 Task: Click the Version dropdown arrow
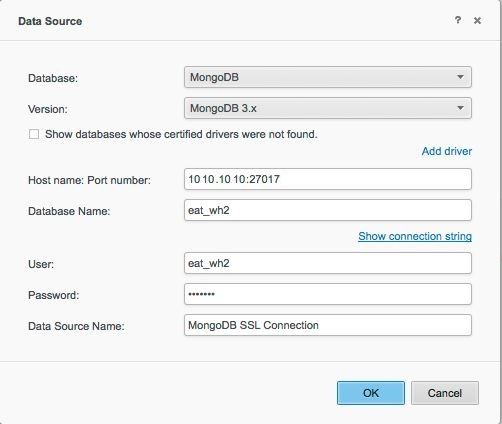click(460, 108)
